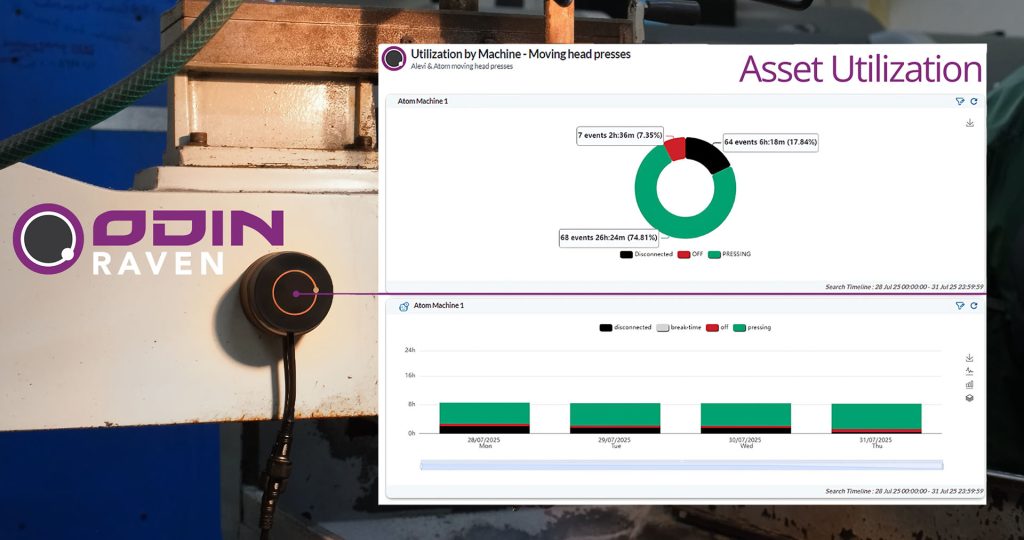Download the bar chart image
This screenshot has width=1024, height=540.
(x=969, y=358)
